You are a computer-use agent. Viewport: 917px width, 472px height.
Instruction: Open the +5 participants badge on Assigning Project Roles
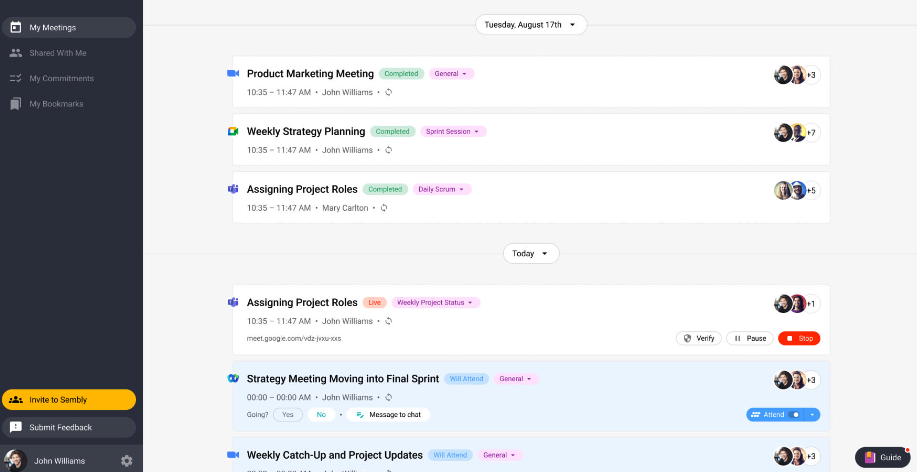[812, 190]
